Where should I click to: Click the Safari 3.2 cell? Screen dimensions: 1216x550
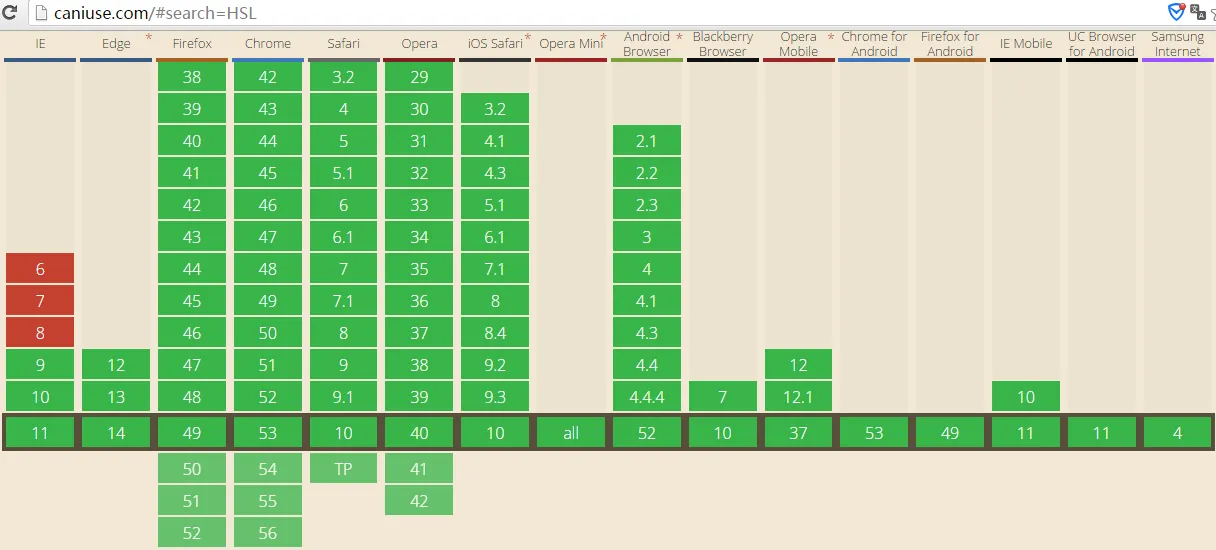344,76
